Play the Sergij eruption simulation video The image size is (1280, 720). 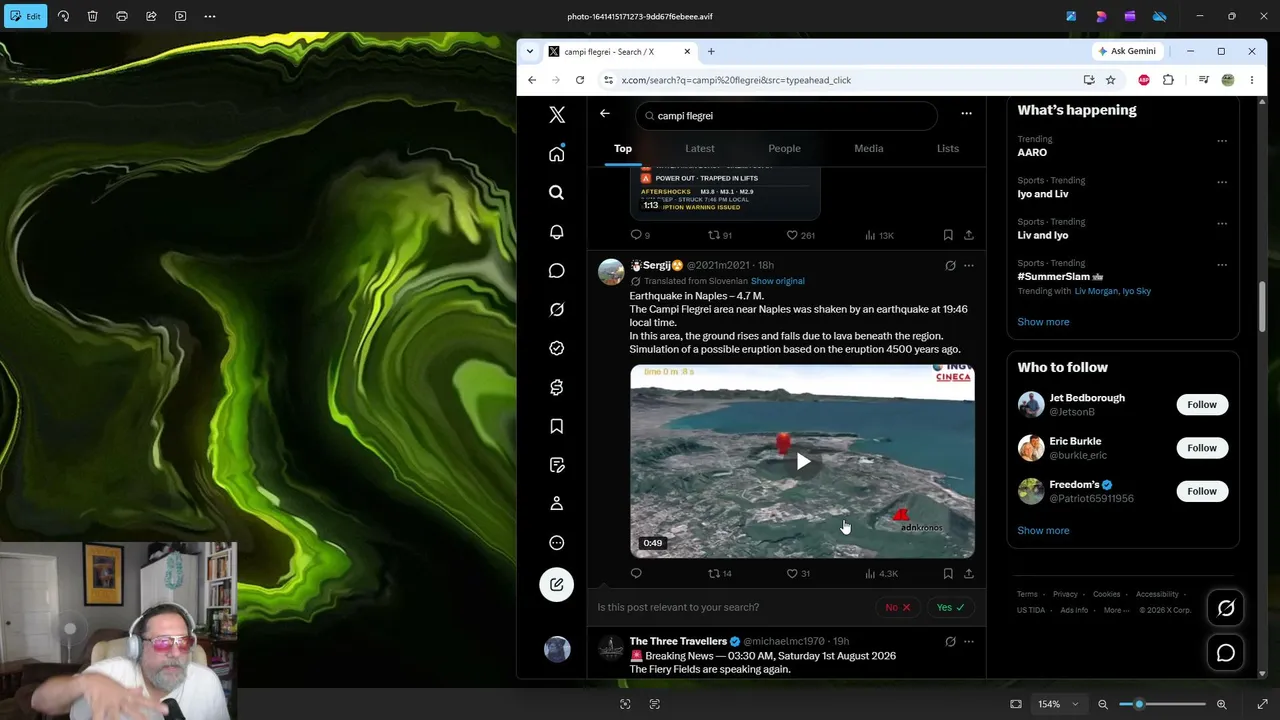[x=803, y=462]
